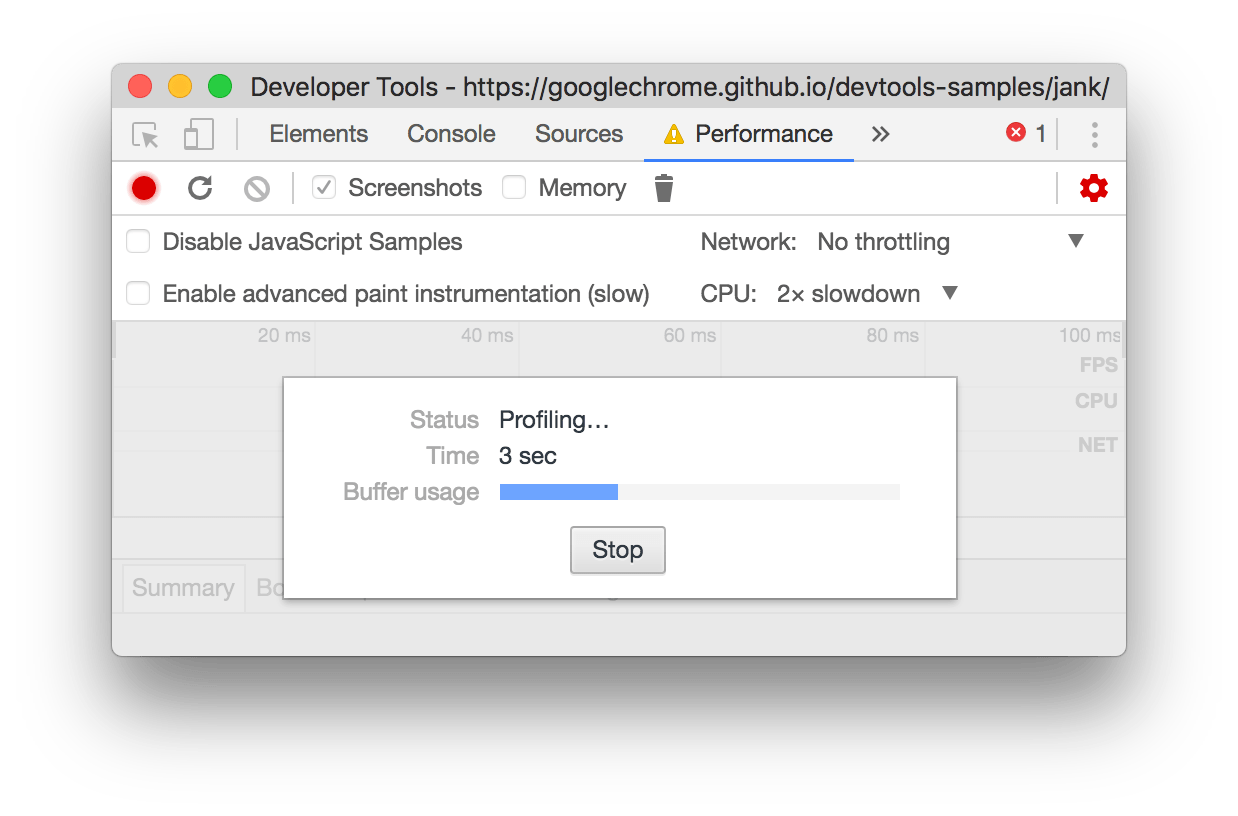Activate the inspect element picker icon
The width and height of the screenshot is (1238, 816).
click(x=146, y=135)
